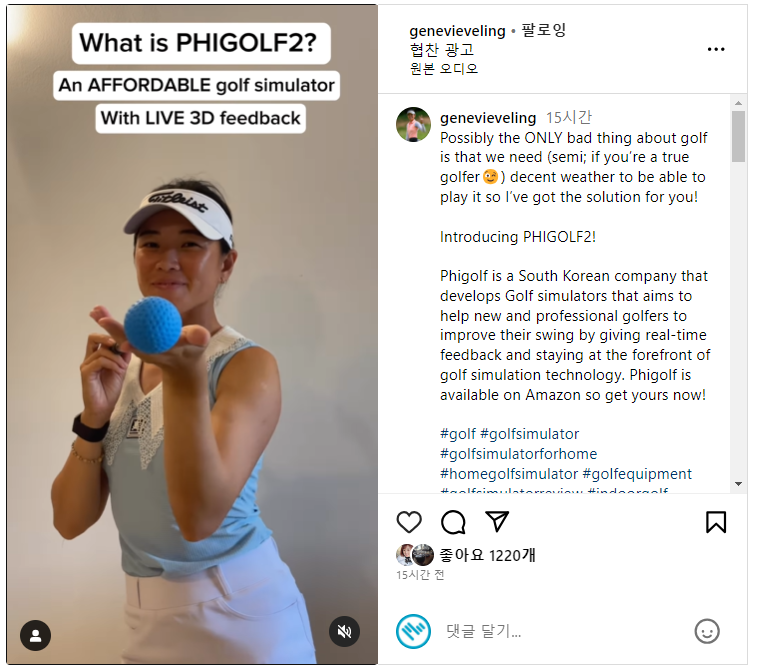
Task: Open genevieveling profile link in header
Action: click(x=457, y=31)
